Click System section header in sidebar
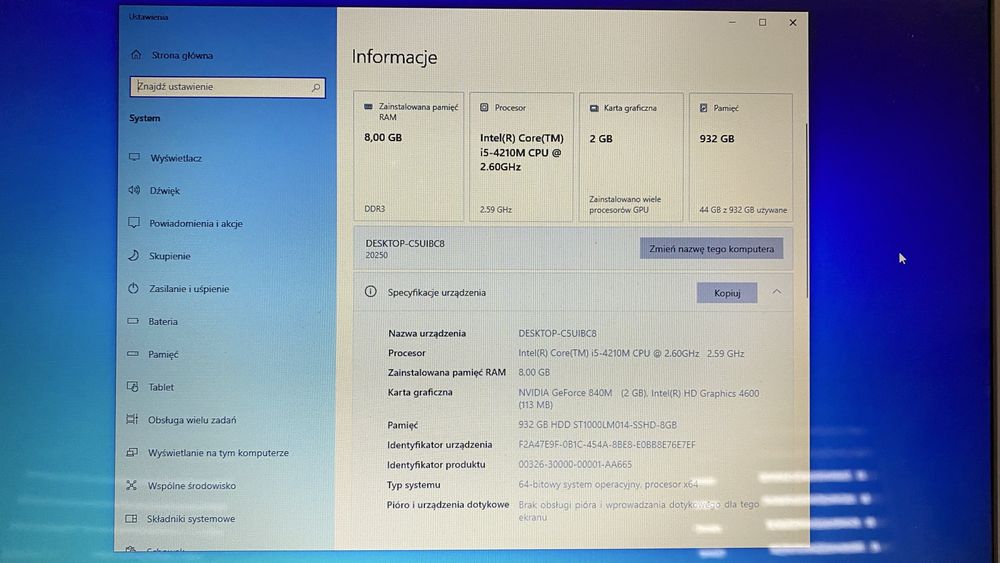Screen dimensions: 1000x563 145,119
